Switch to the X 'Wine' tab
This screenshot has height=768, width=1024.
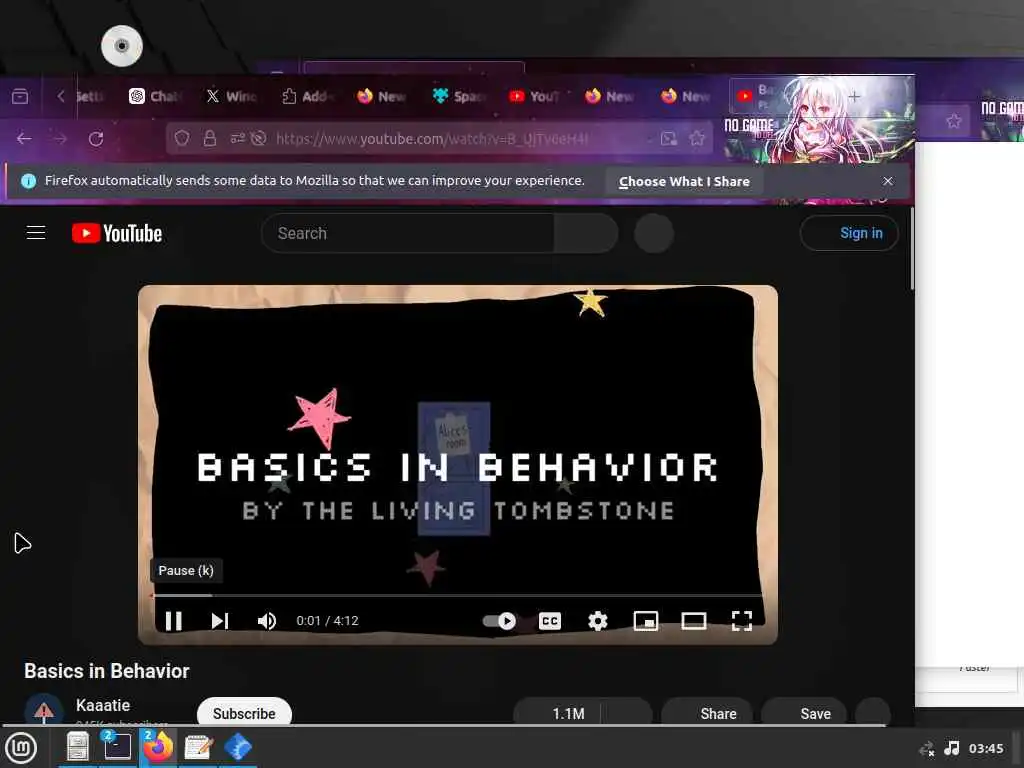(232, 97)
